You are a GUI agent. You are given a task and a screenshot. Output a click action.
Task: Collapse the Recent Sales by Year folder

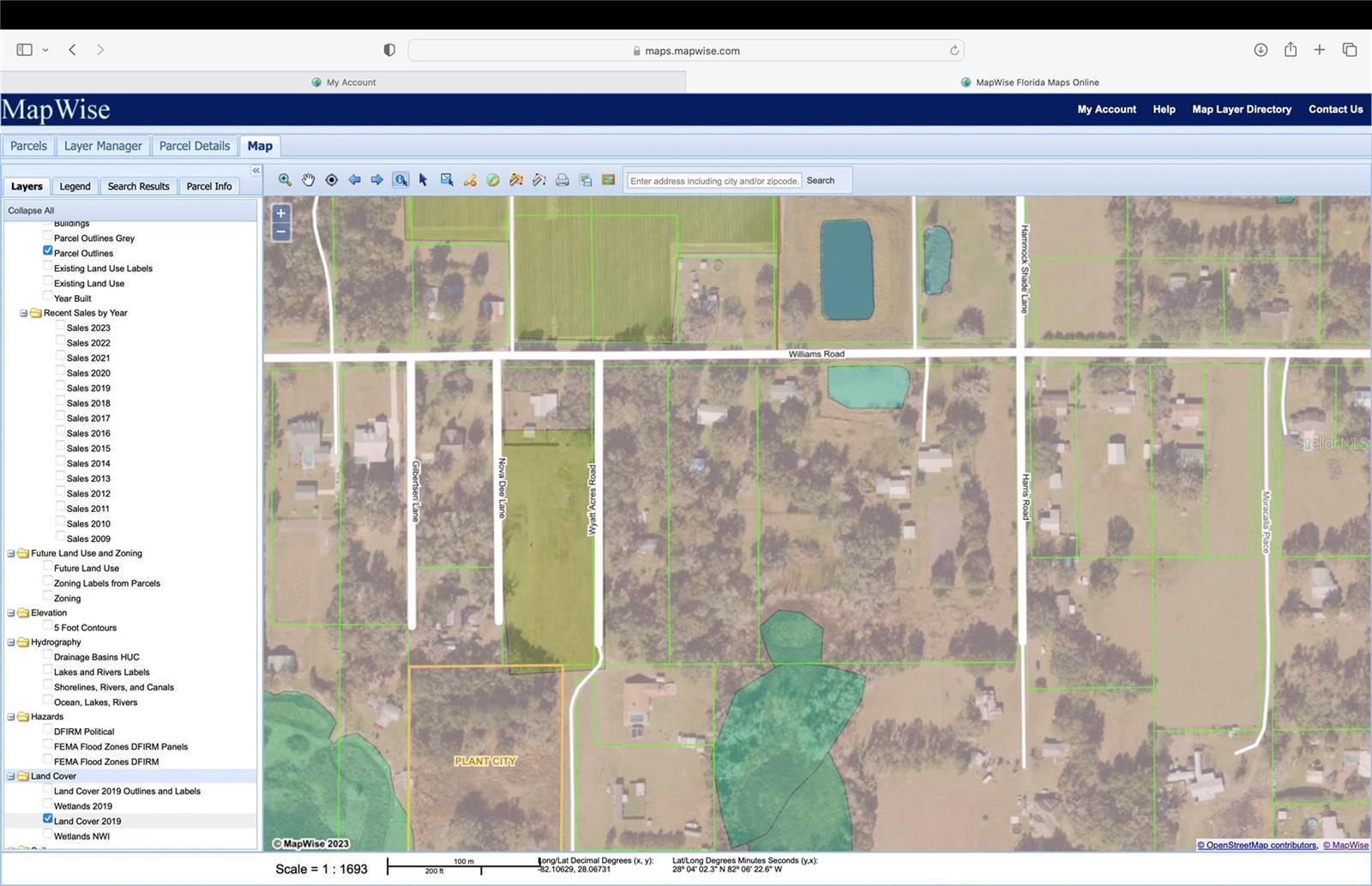point(24,313)
